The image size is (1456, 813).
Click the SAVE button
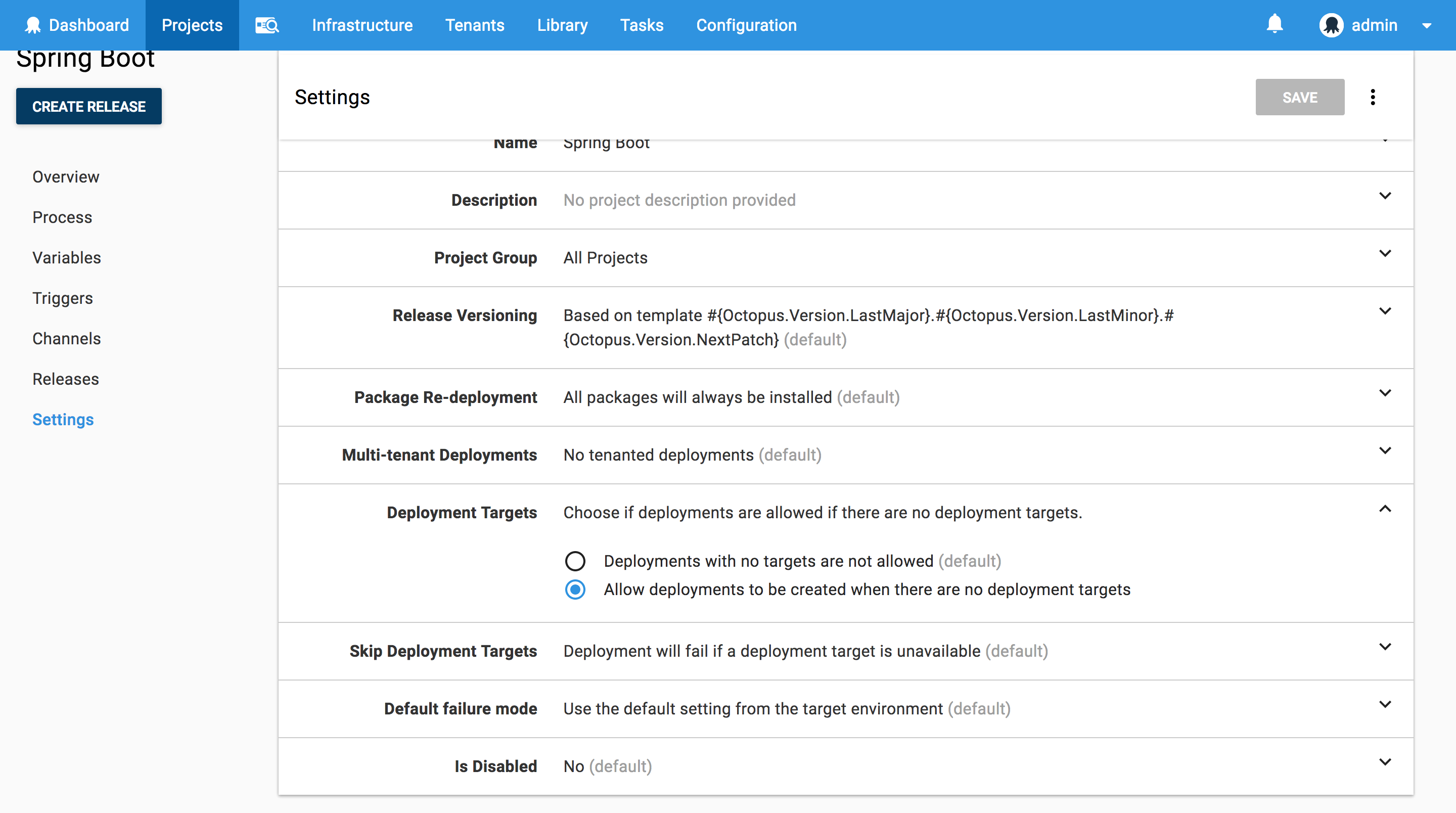click(1299, 97)
